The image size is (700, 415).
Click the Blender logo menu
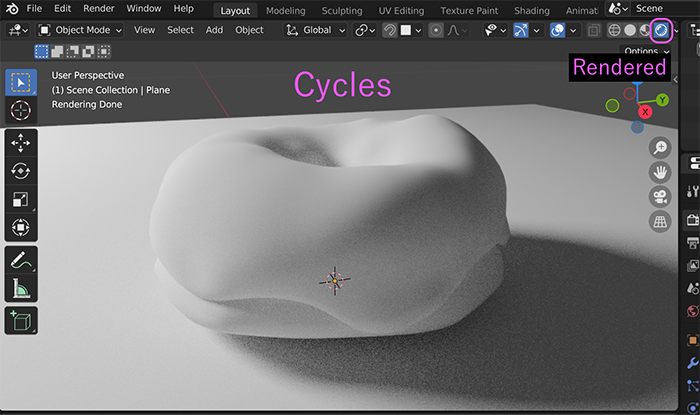pos(12,8)
